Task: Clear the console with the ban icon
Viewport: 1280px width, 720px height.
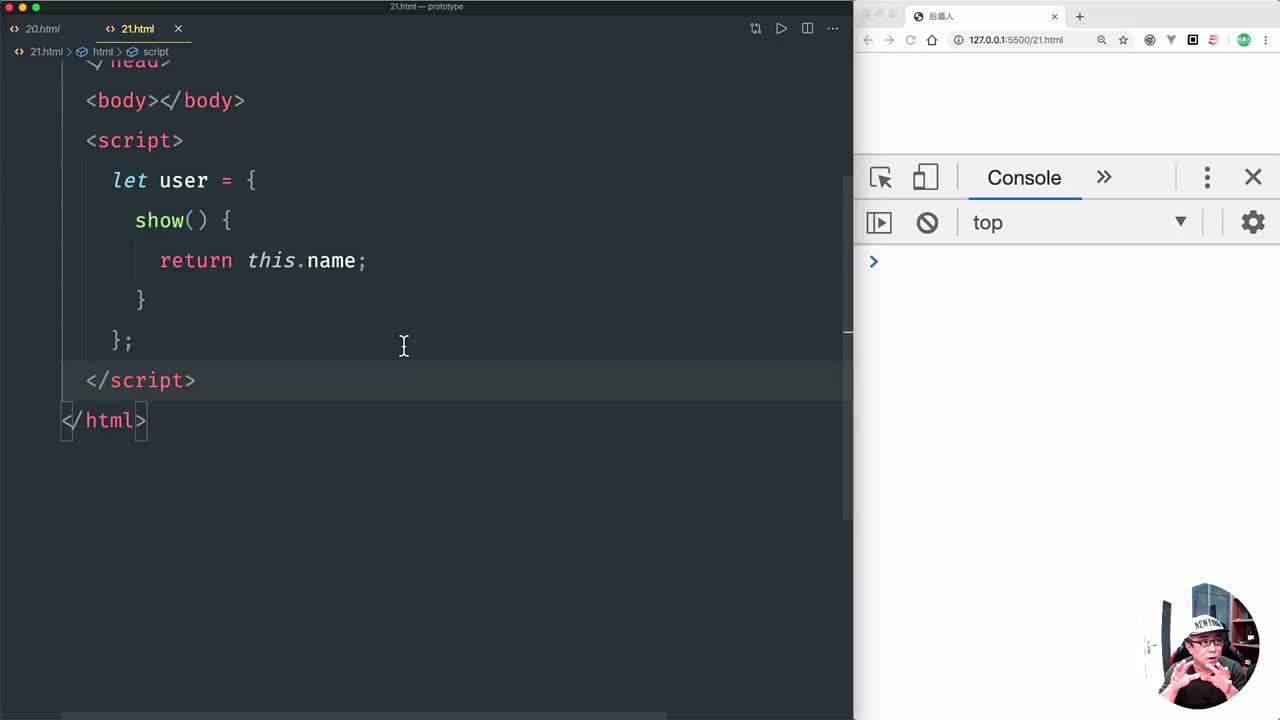Action: [x=927, y=222]
